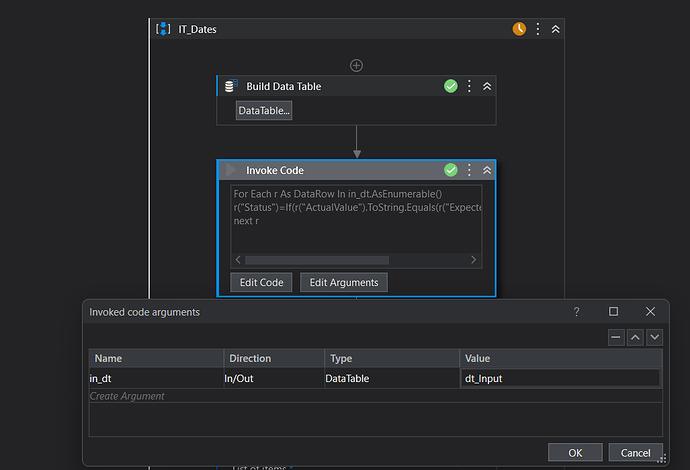
Task: Click the Create Argument row
Action: point(376,396)
